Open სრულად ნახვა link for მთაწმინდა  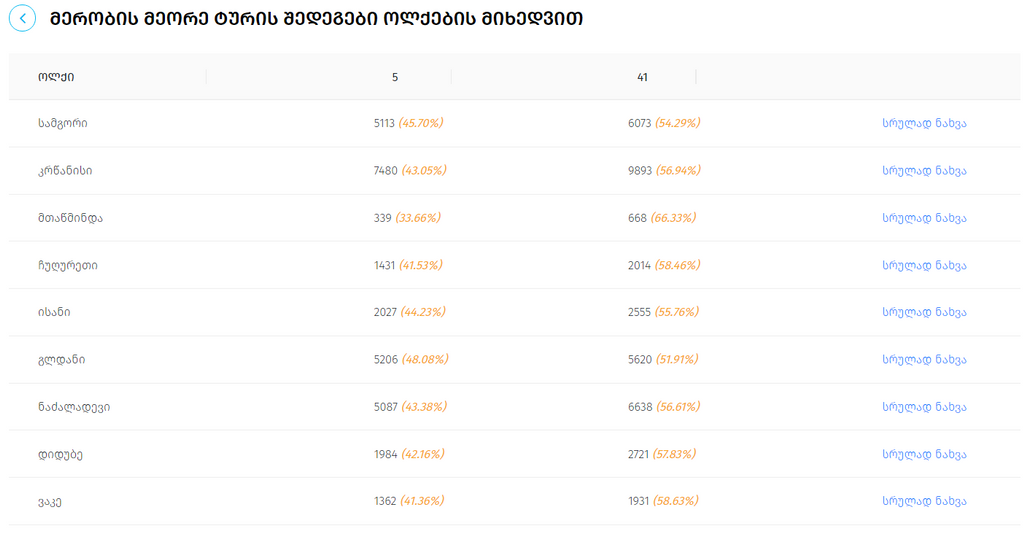[x=924, y=218]
